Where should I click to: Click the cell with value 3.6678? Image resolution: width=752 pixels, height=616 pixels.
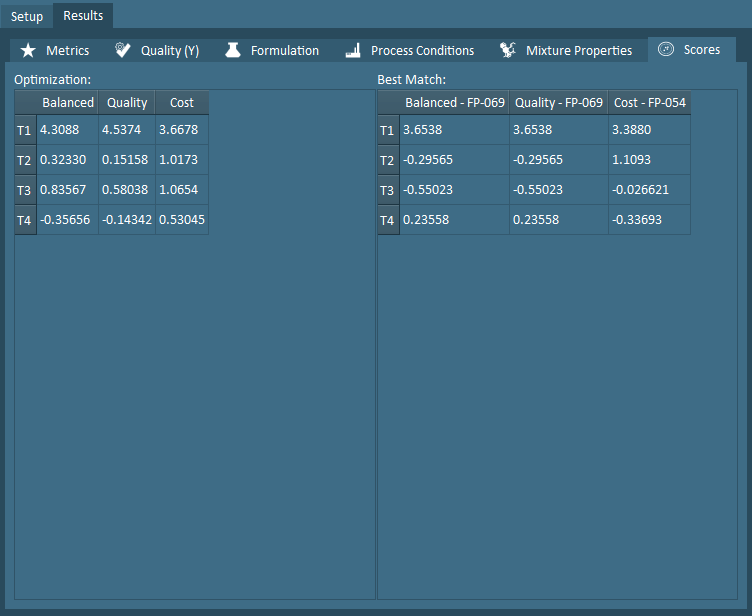point(182,130)
